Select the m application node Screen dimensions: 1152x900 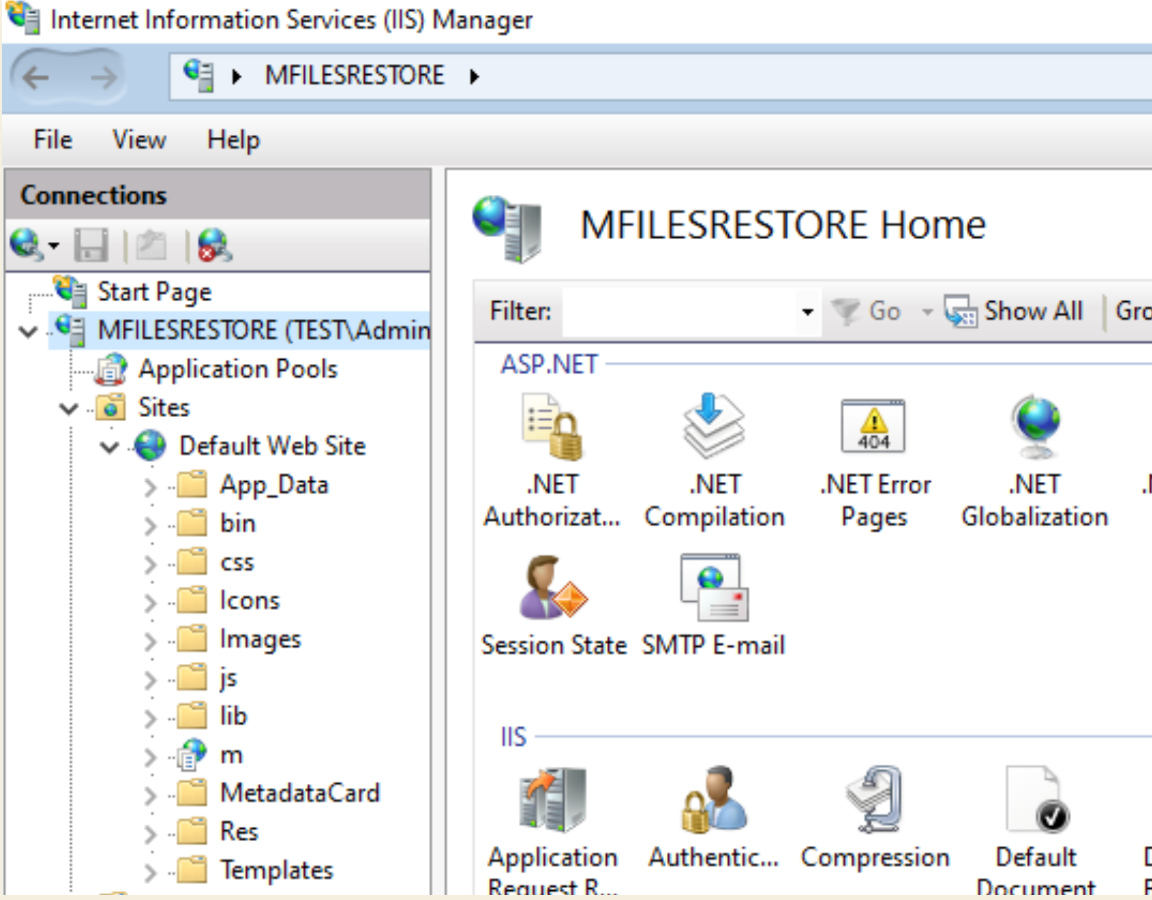point(231,755)
